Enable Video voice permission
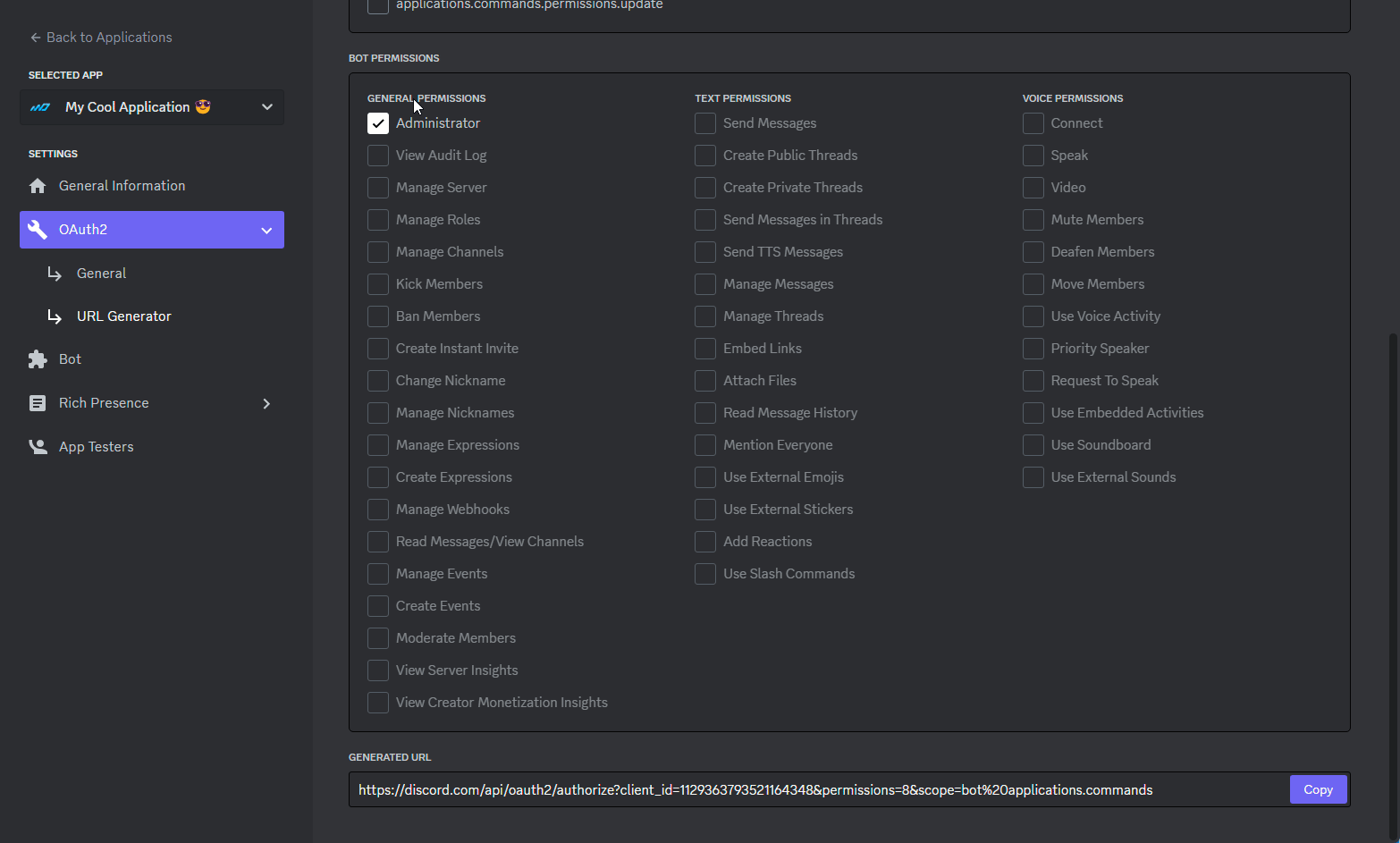1400x843 pixels. coord(1033,188)
